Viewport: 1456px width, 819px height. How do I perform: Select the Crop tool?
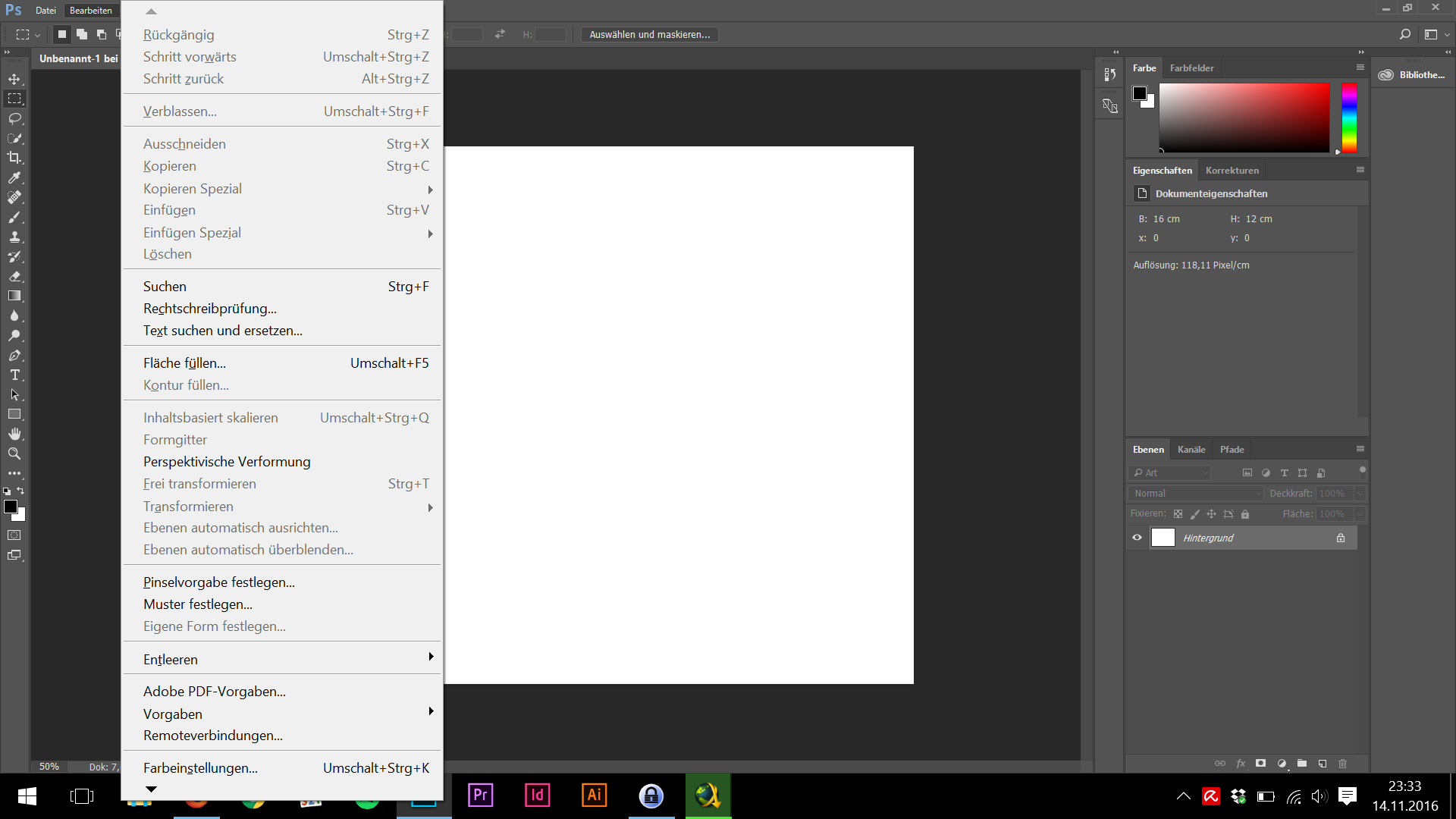[14, 158]
